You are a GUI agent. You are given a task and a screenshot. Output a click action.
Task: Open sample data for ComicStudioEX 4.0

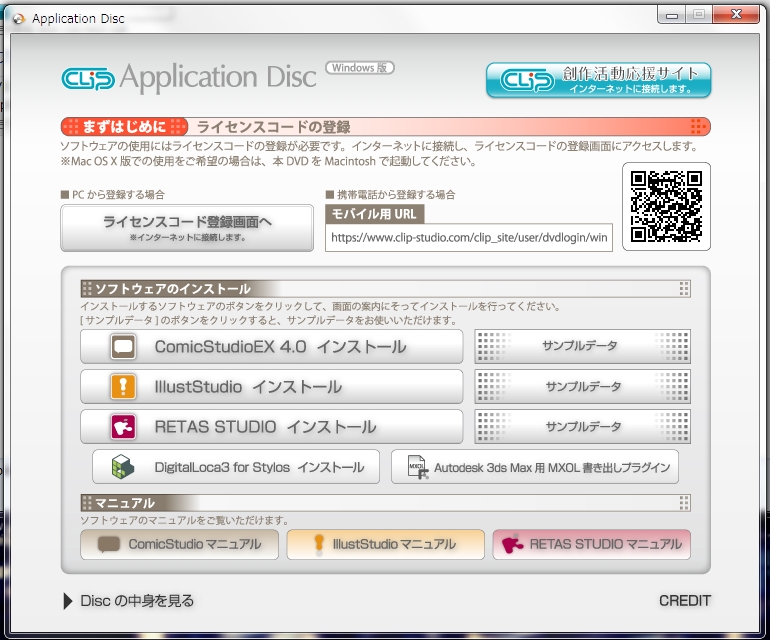582,347
